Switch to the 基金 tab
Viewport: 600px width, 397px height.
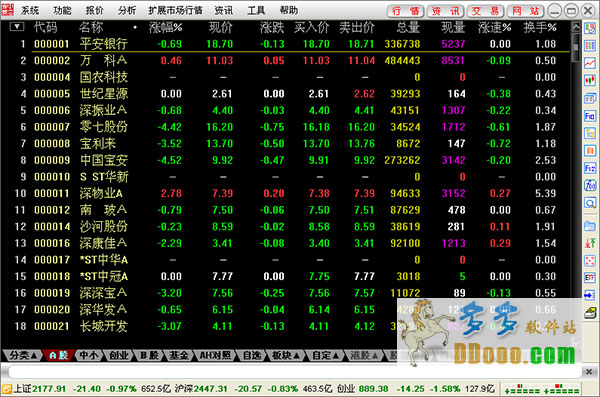coord(179,356)
